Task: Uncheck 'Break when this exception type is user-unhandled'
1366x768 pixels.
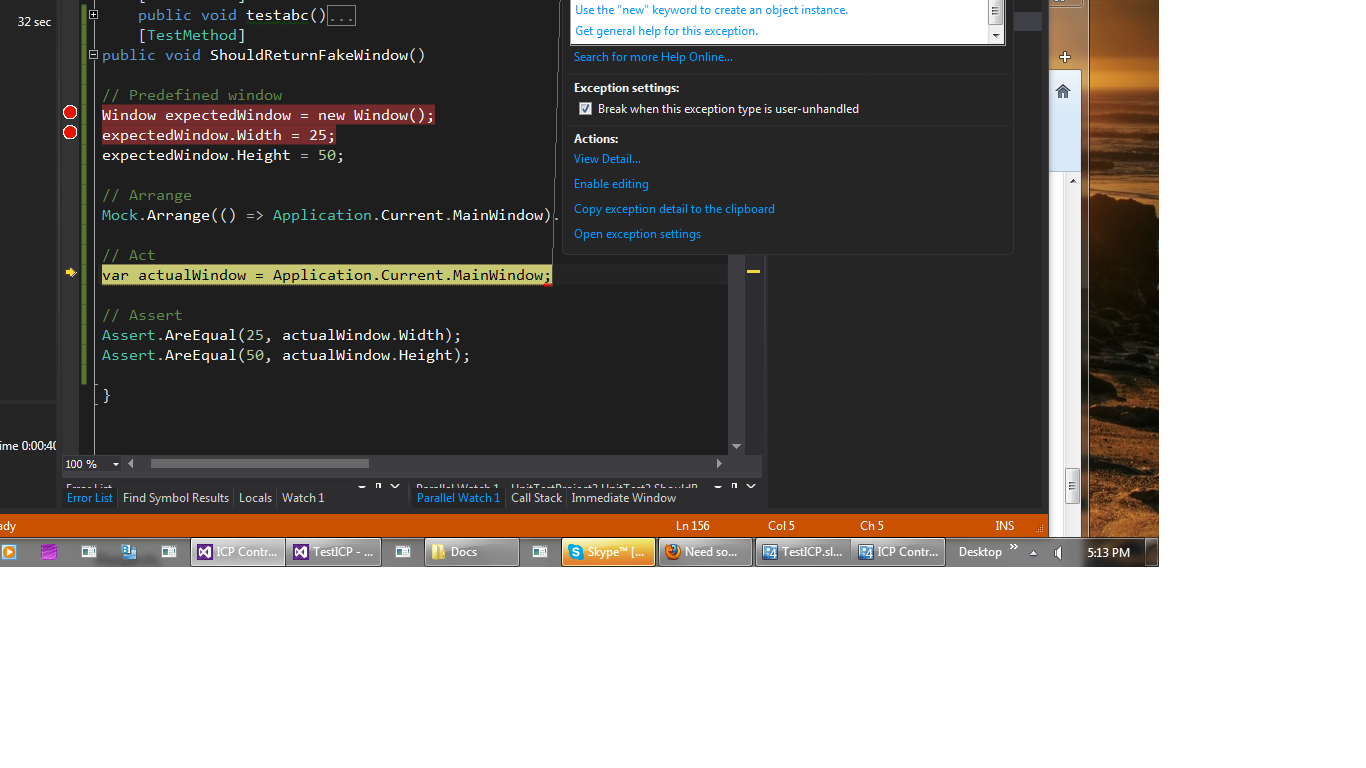Action: [585, 109]
